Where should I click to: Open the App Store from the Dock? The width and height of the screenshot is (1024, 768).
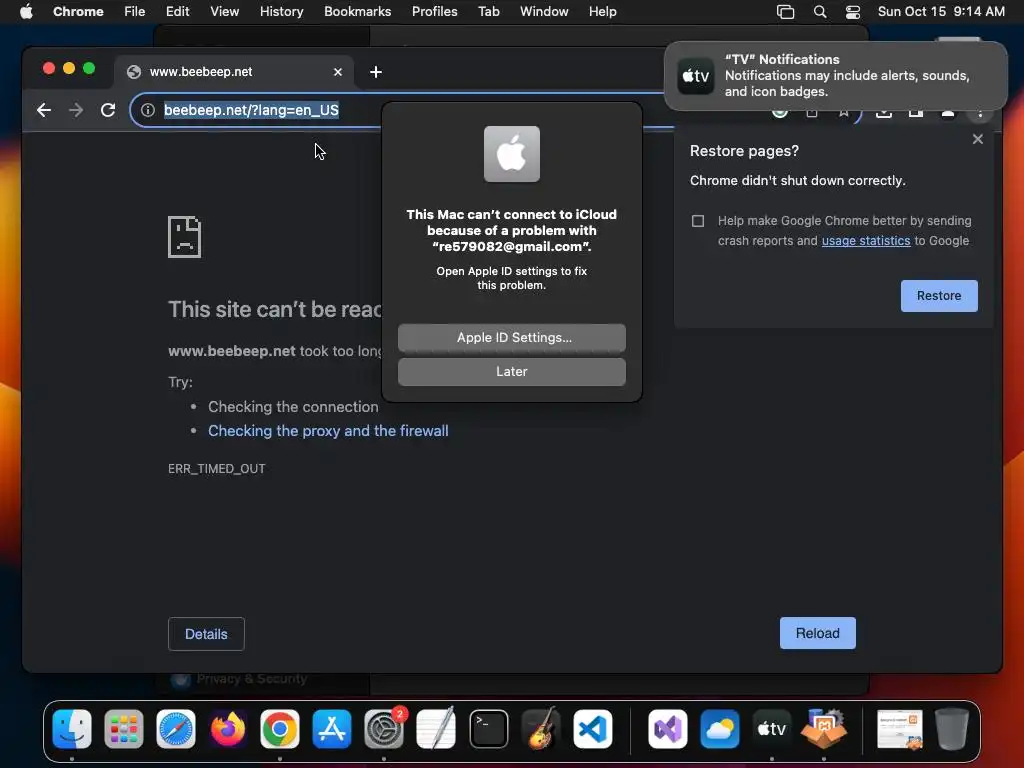point(332,728)
